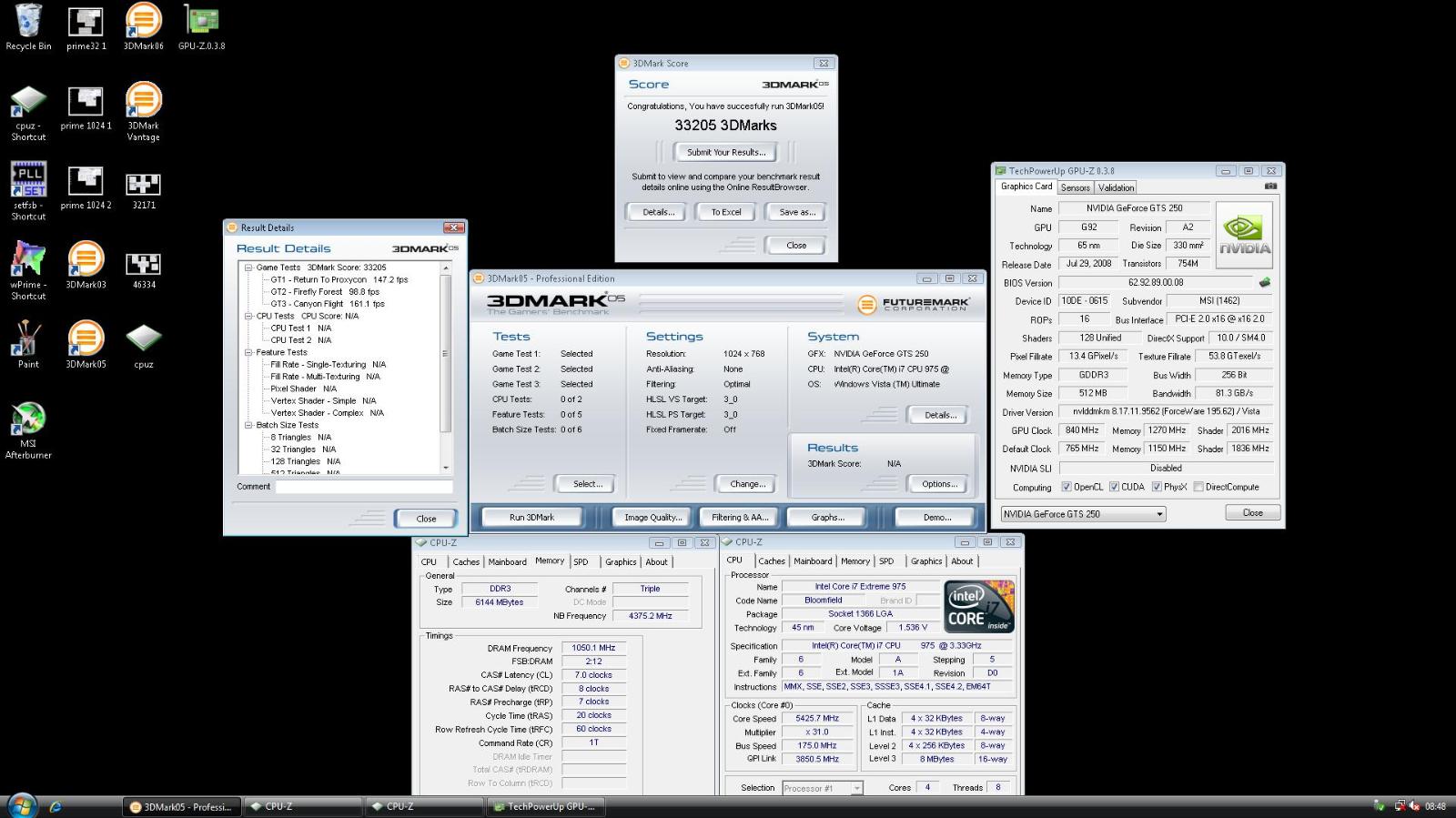Open the Windows Start orb
1456x818 pixels.
click(x=21, y=805)
